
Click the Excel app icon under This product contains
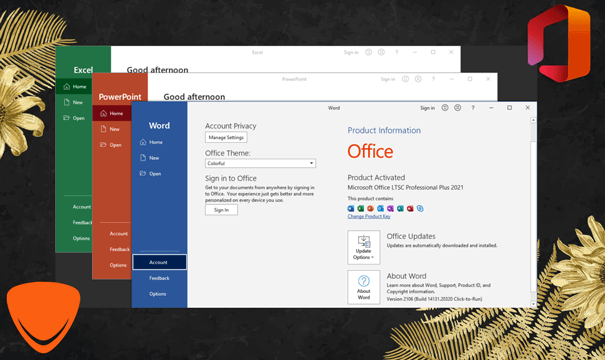coord(360,208)
